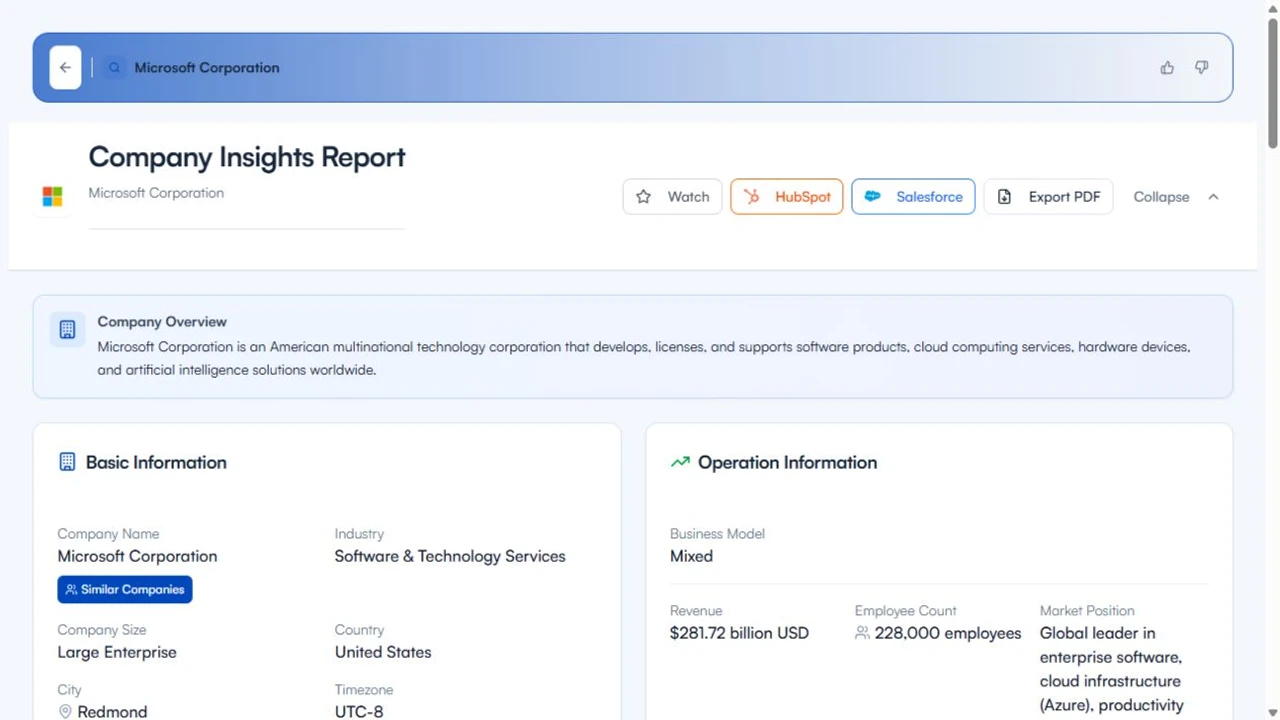Click the Market Position description text

tap(1111, 669)
